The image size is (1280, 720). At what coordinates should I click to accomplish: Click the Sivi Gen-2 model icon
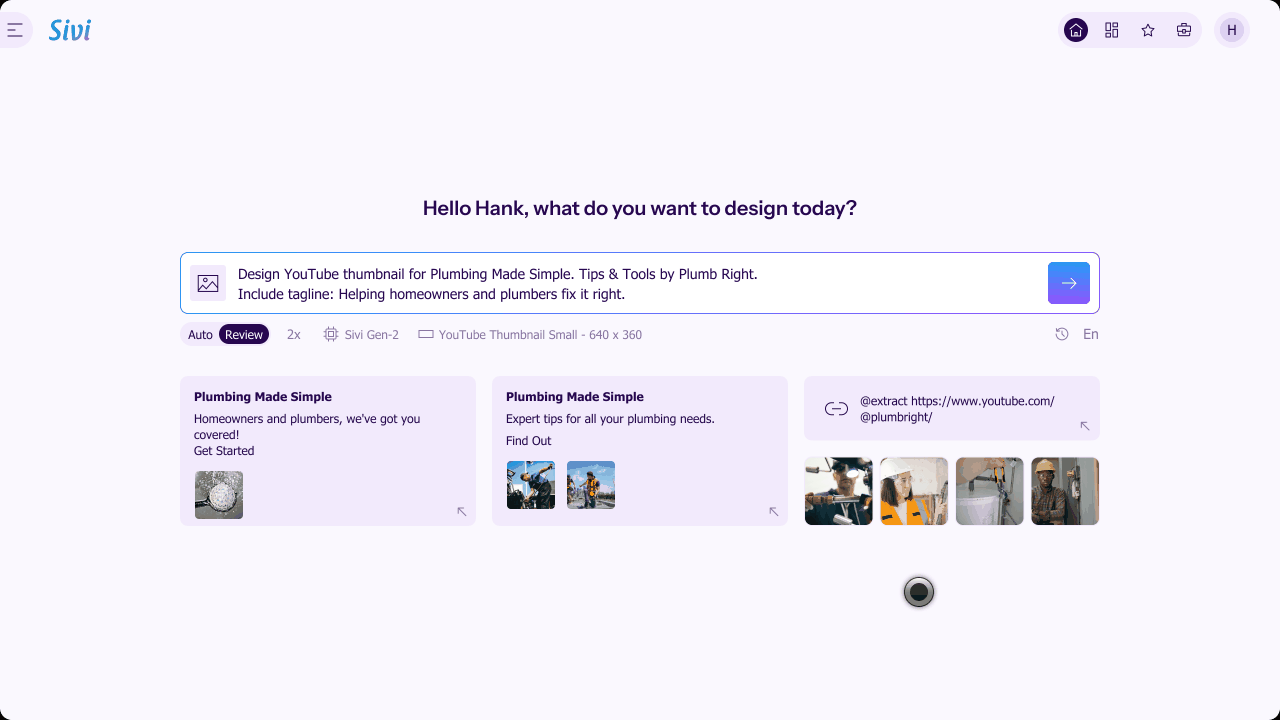[x=330, y=334]
